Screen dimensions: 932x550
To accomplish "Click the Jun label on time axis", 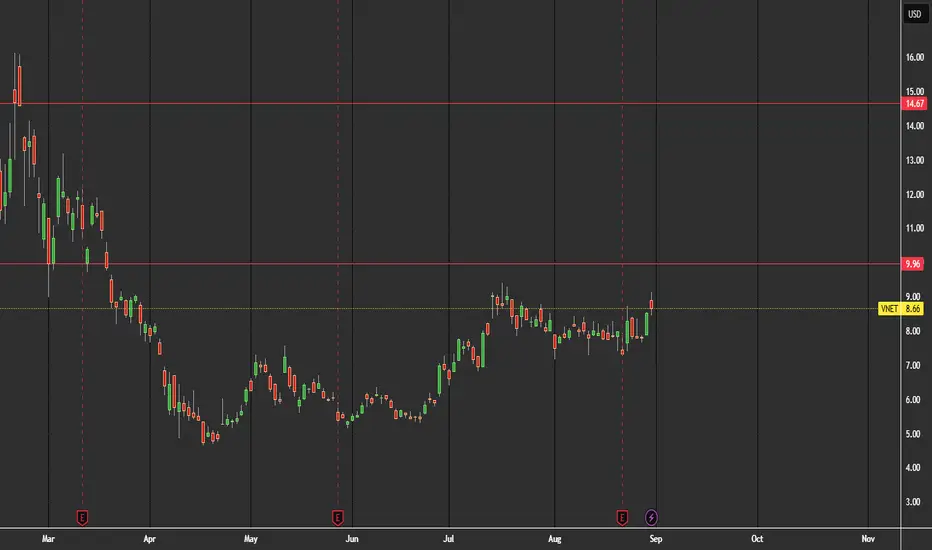I will click(x=352, y=539).
